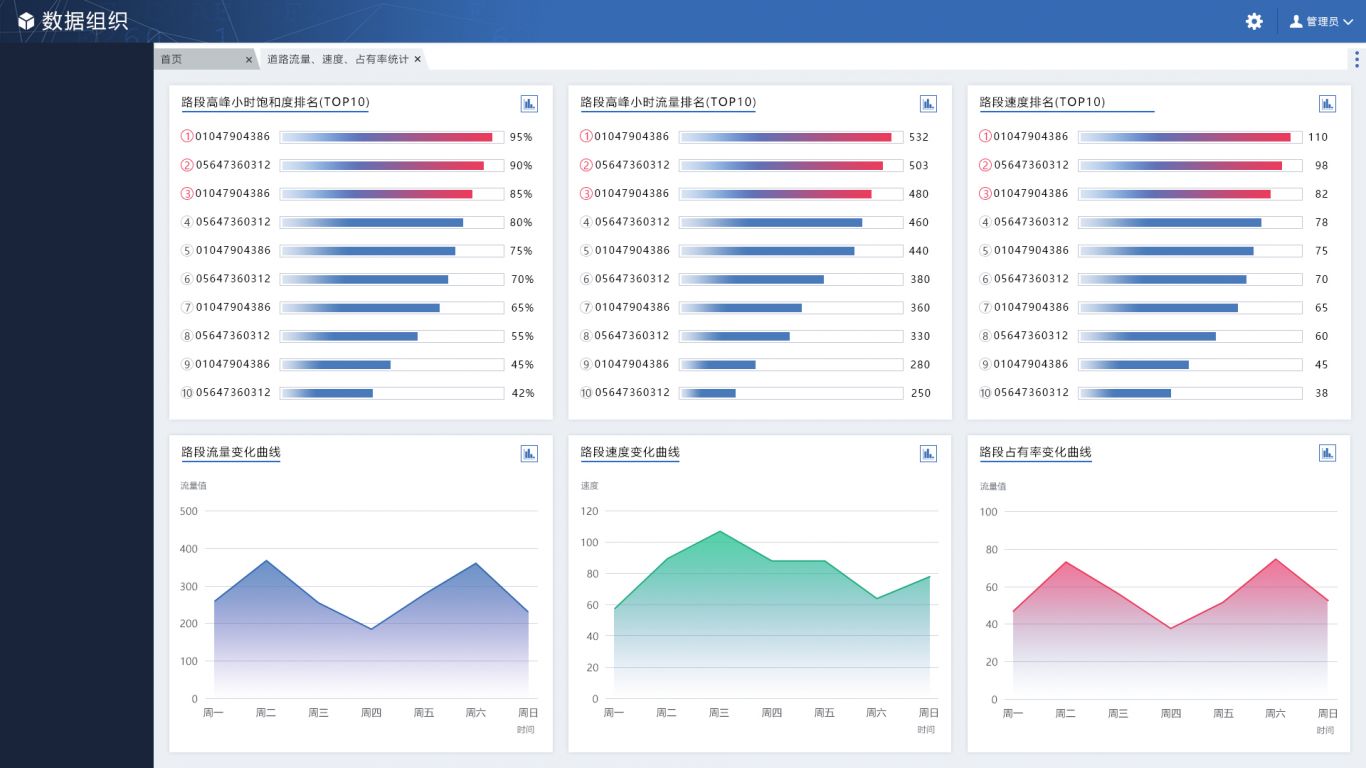
Task: Click the 75% saturation progress bar
Action: (392, 251)
